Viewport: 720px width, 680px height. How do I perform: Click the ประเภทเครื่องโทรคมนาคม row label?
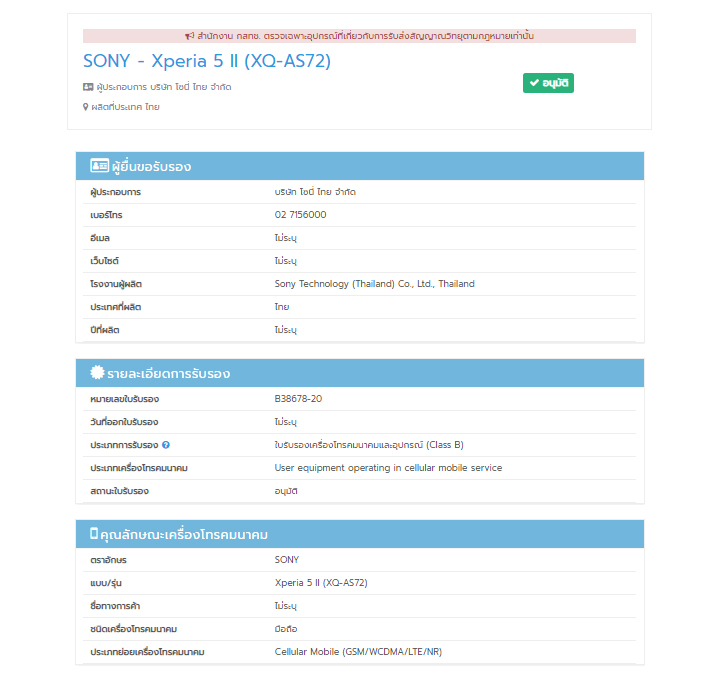(139, 468)
